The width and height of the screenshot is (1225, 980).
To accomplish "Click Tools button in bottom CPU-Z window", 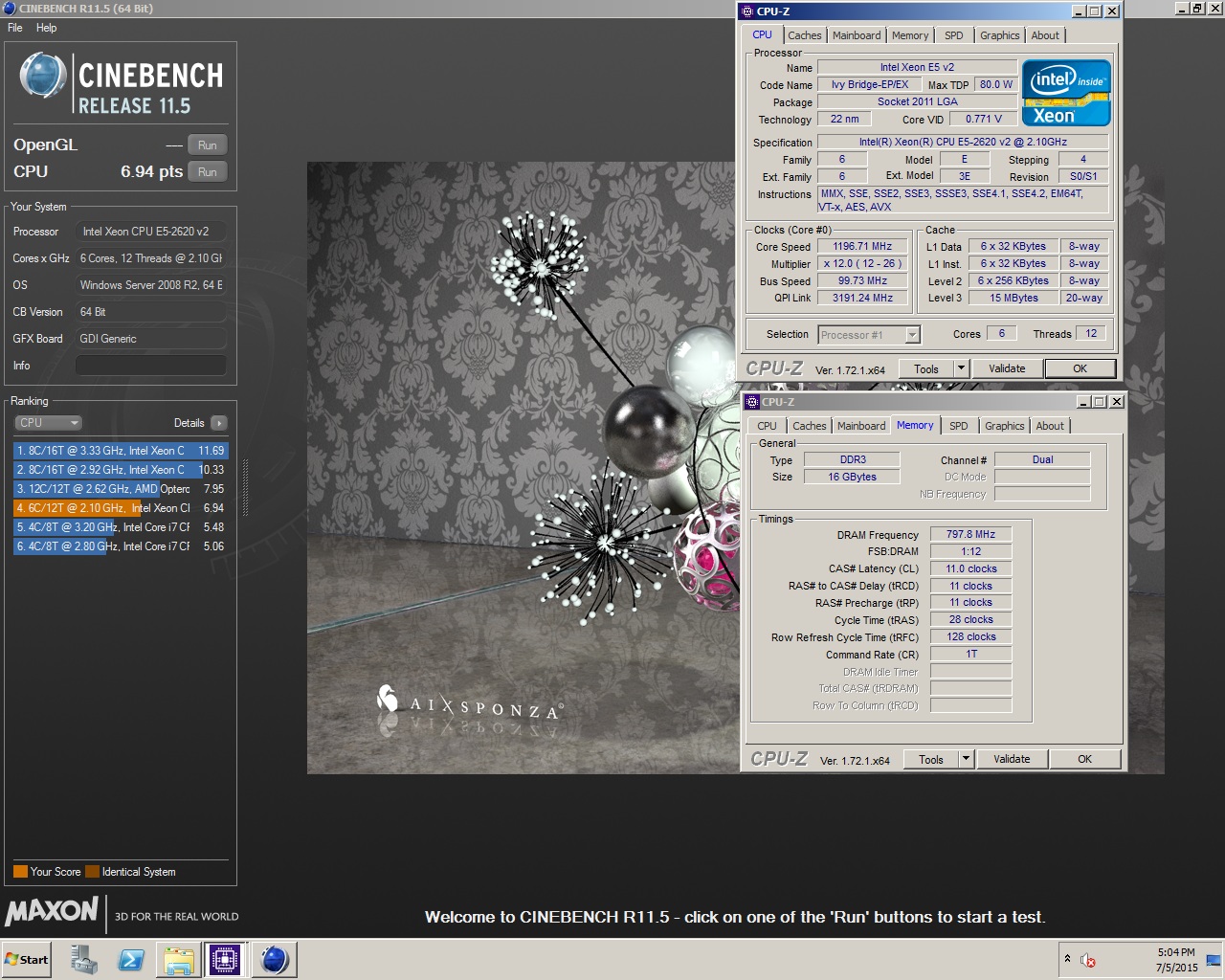I will (931, 759).
